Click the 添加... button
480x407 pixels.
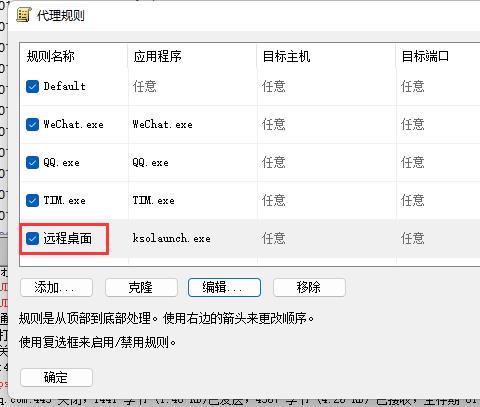[x=56, y=287]
